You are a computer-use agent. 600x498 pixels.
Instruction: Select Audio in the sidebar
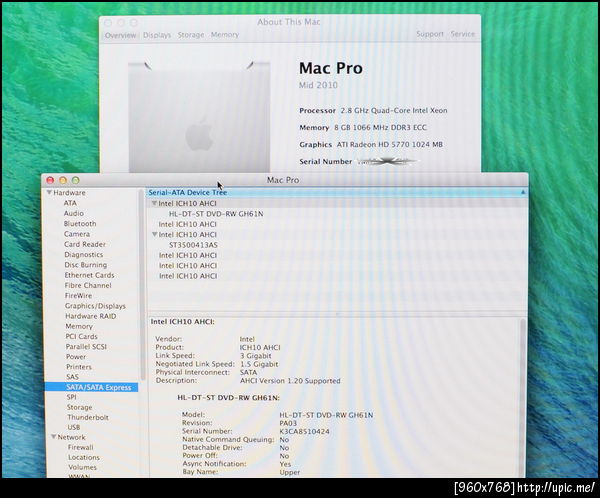pyautogui.click(x=73, y=213)
